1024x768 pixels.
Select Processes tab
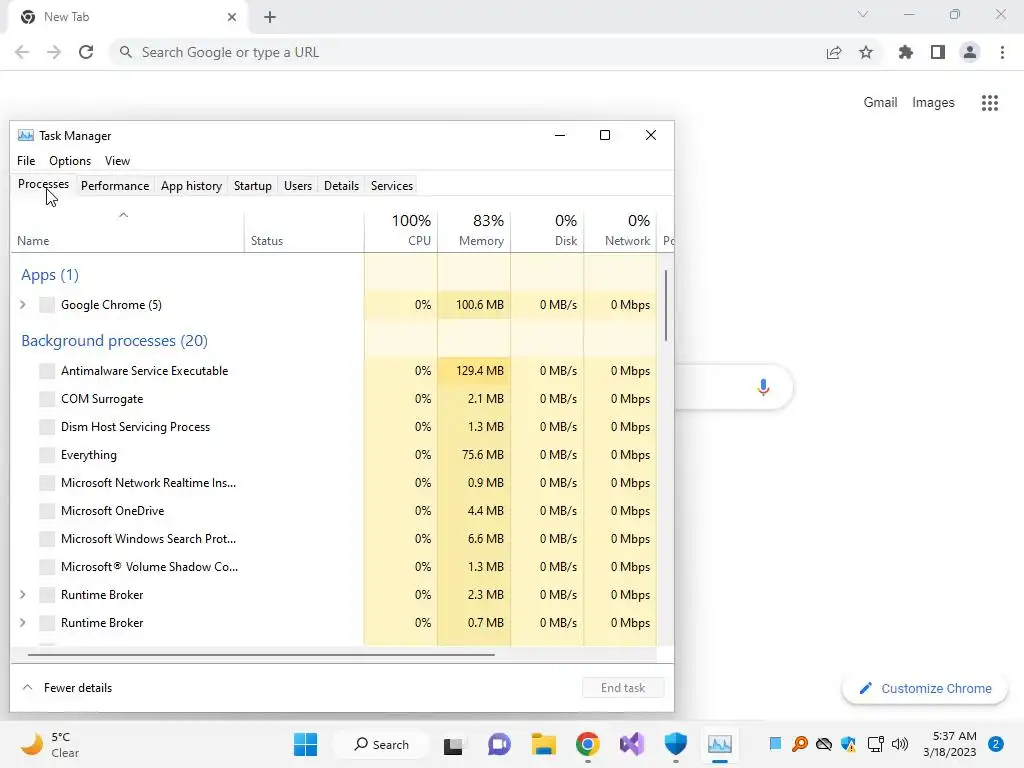[43, 185]
